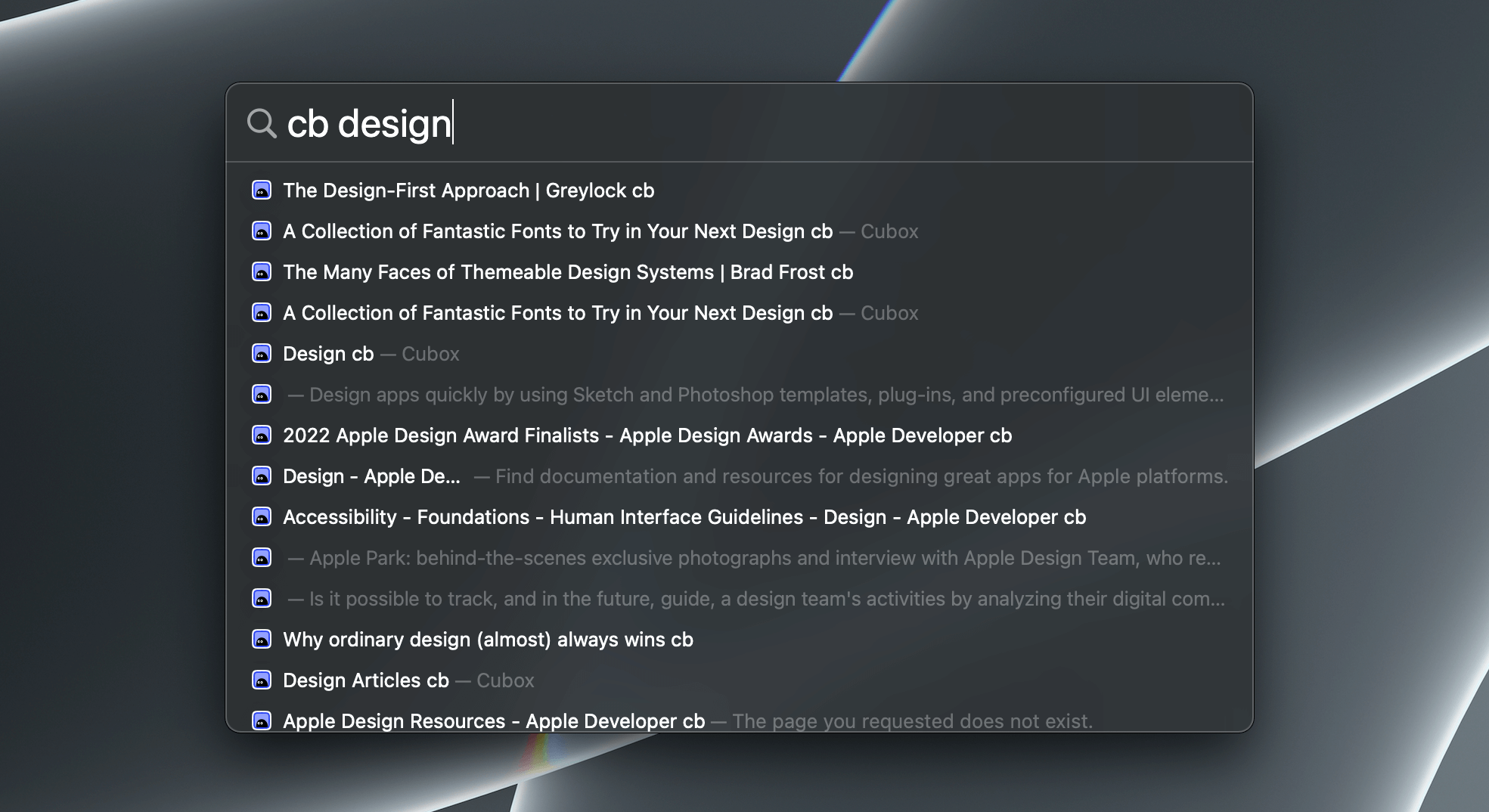Click Cubox icon beside 'Is it possible to track' row
The image size is (1489, 812).
(x=262, y=599)
